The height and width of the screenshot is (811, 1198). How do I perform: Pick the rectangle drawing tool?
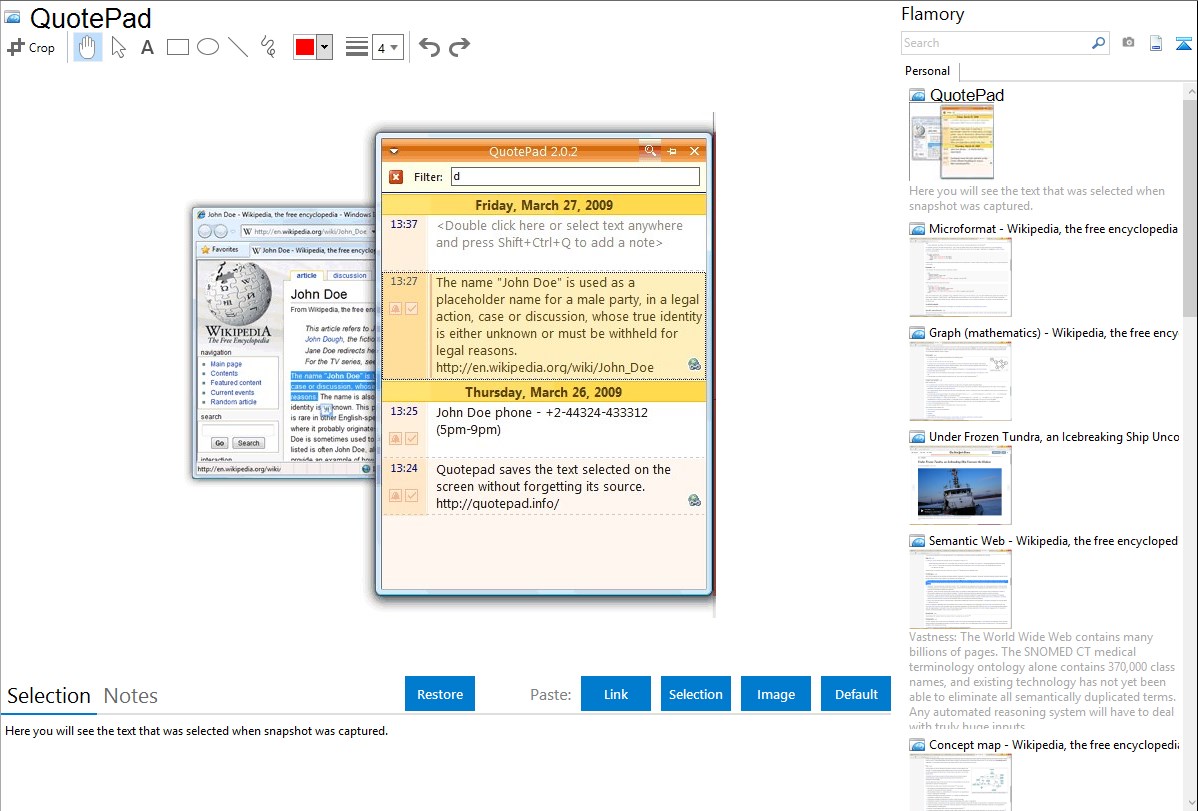click(x=177, y=47)
